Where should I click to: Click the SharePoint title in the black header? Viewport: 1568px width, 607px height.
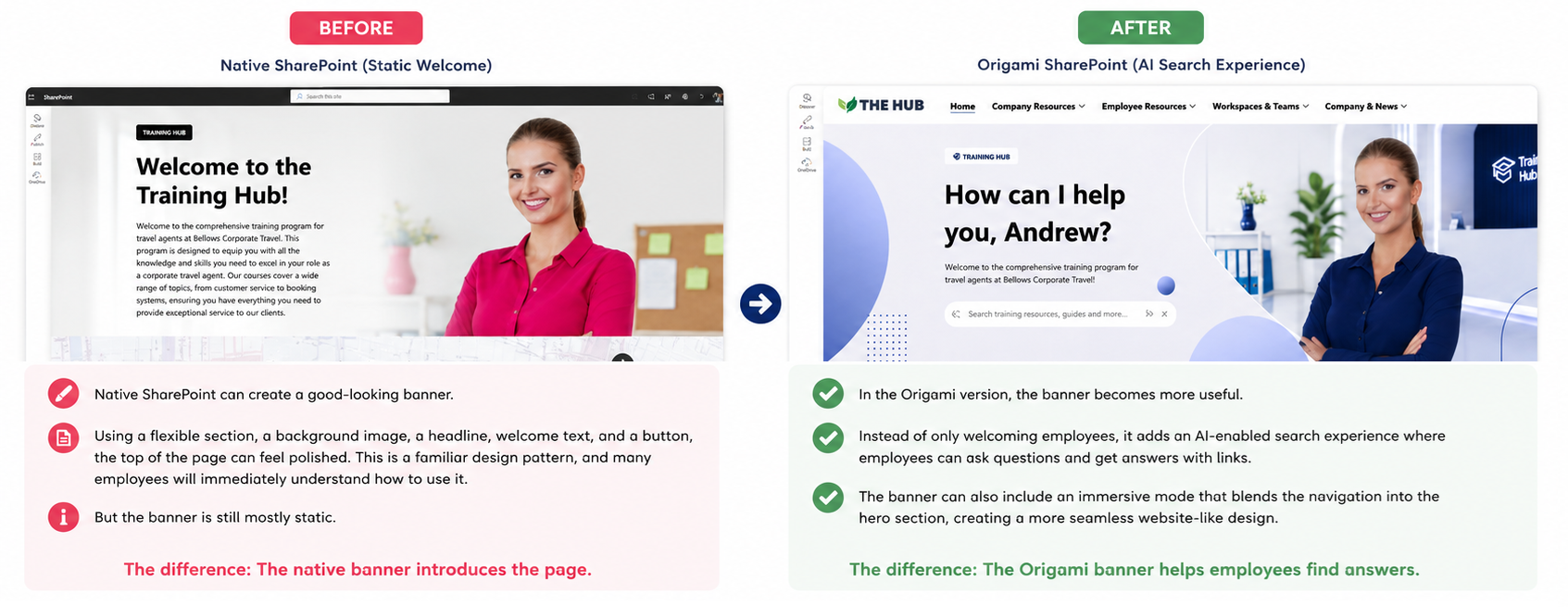(x=57, y=97)
